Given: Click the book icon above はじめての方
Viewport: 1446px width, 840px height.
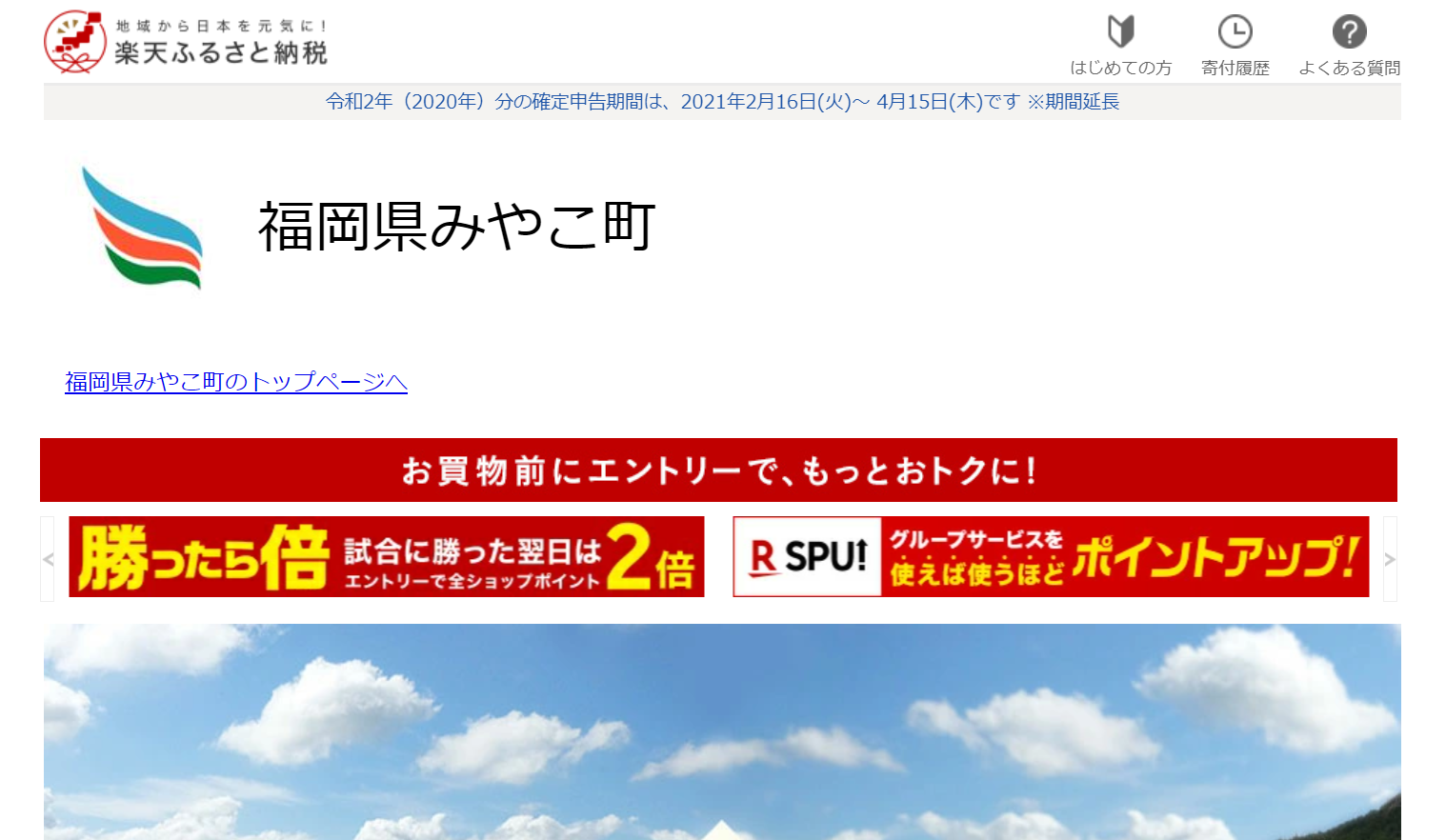Looking at the screenshot, I should (x=1121, y=30).
